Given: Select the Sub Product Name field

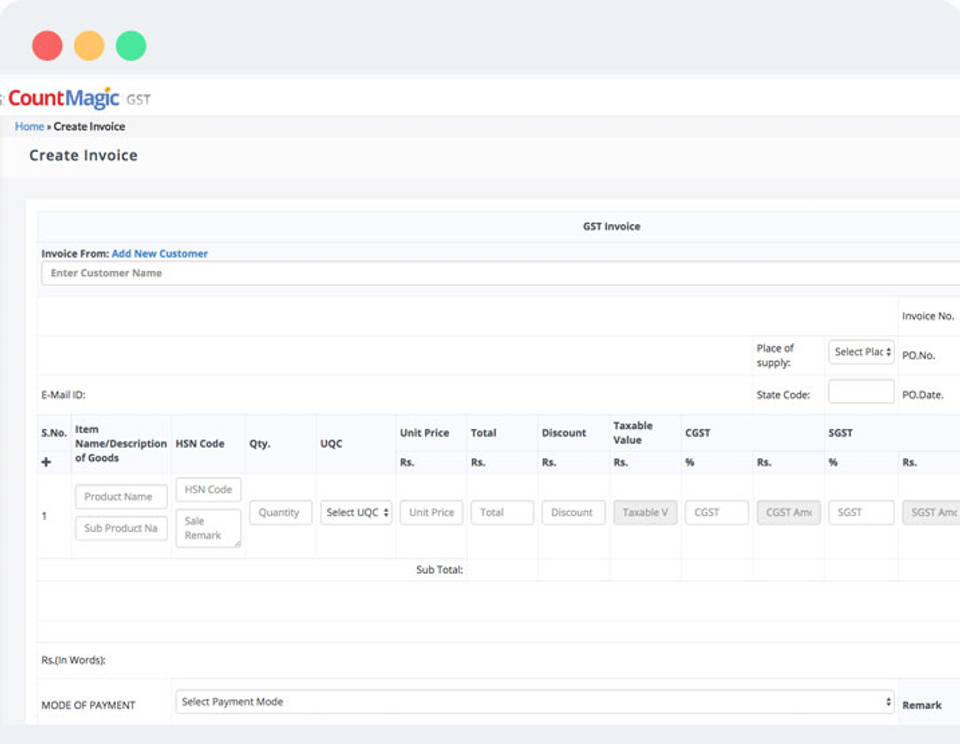Looking at the screenshot, I should [120, 528].
